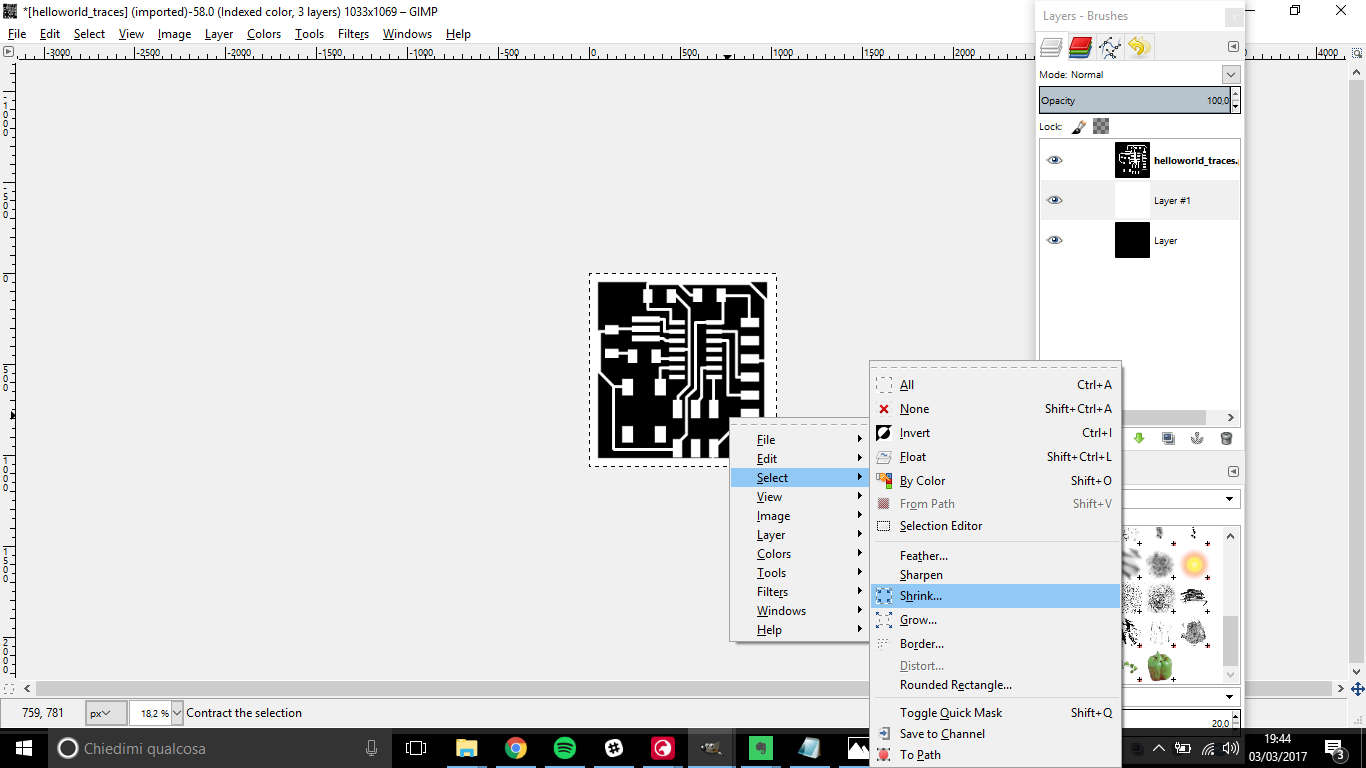Open Evernote from the taskbar
The image size is (1366, 768).
coord(760,748)
